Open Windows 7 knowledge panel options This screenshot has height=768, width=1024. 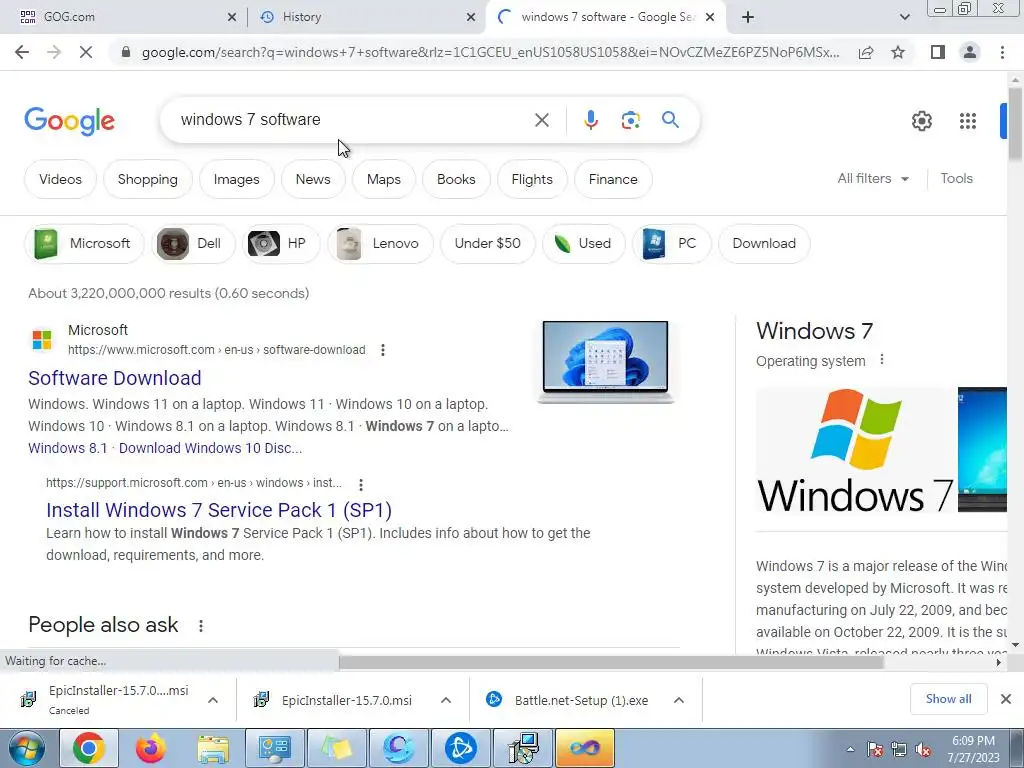pyautogui.click(x=882, y=360)
